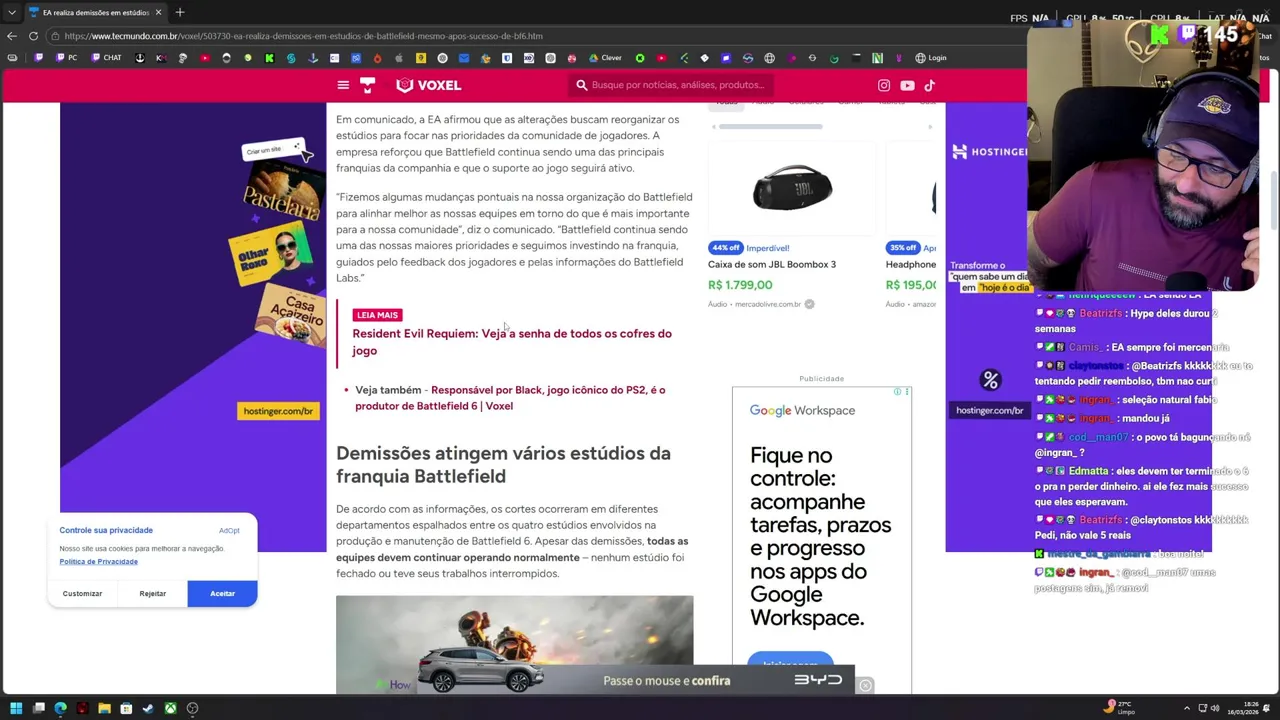Open Voxel's YouTube channel icon
The width and height of the screenshot is (1280, 720).
(907, 85)
